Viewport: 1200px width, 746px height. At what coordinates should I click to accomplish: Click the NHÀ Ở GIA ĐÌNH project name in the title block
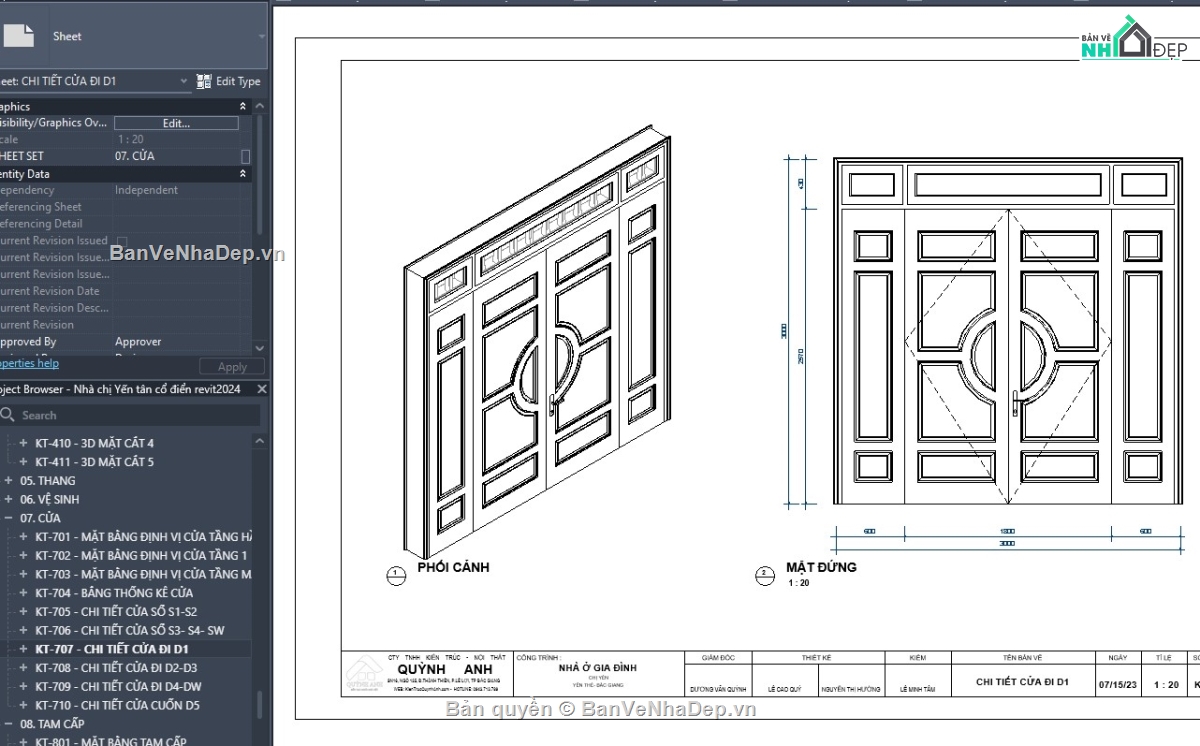click(x=597, y=668)
